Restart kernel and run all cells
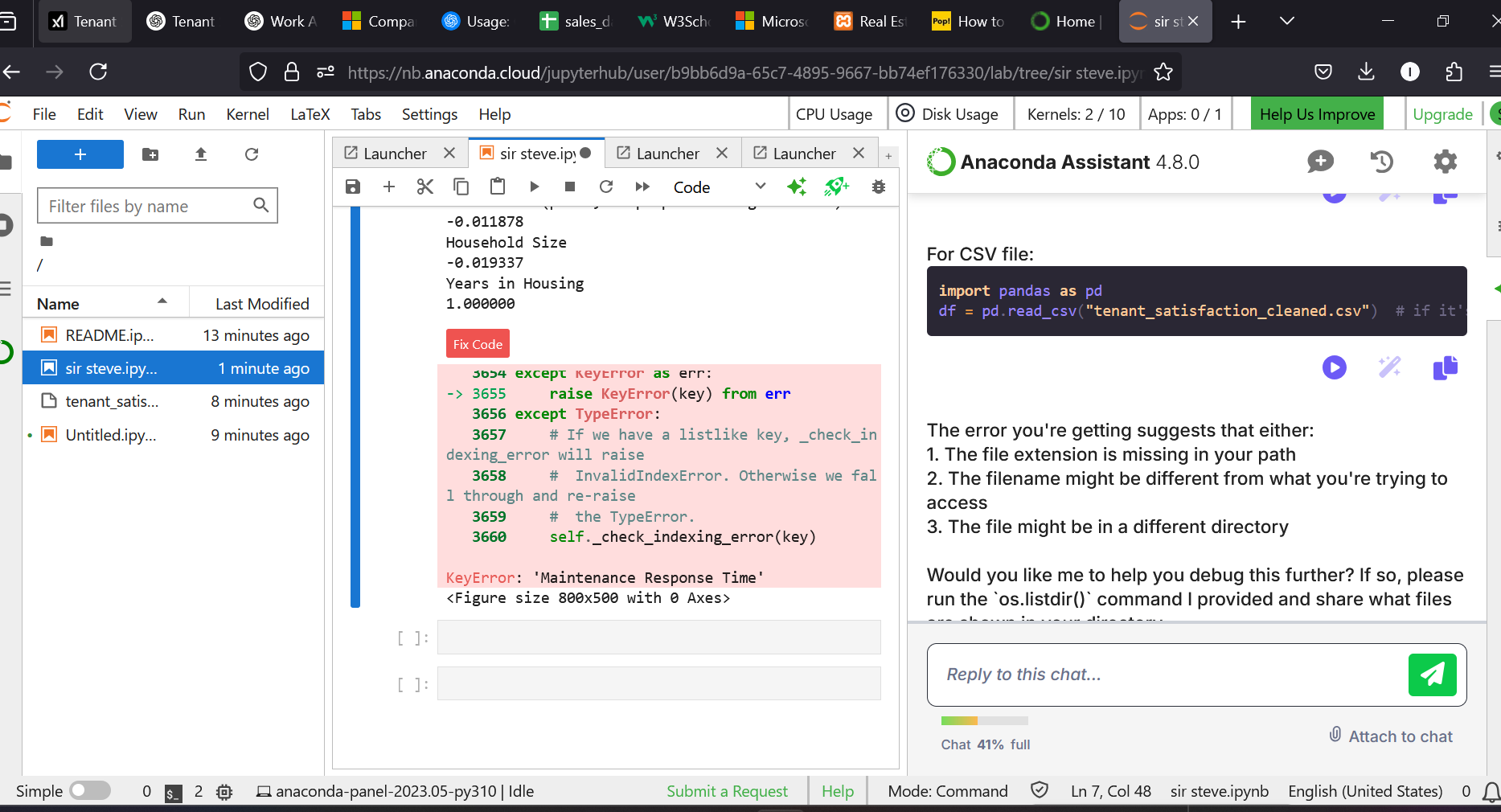Screen dimensions: 1501x812 click(642, 187)
